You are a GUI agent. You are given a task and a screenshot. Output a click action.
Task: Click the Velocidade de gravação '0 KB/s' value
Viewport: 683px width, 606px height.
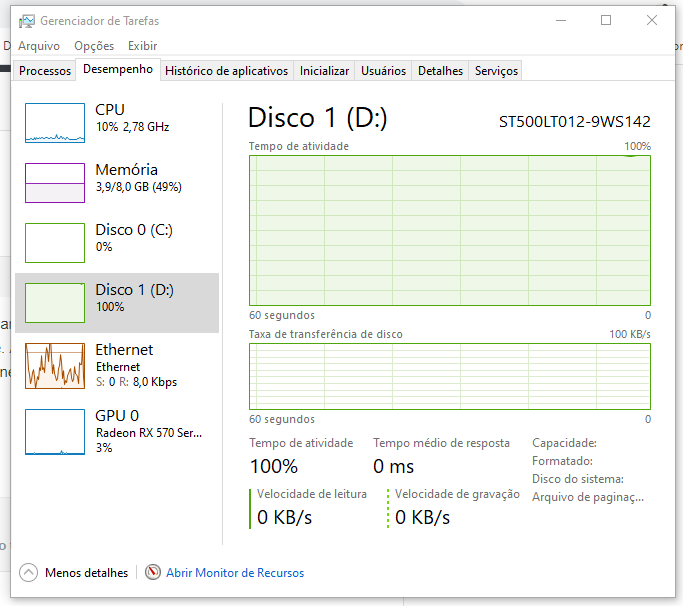423,518
